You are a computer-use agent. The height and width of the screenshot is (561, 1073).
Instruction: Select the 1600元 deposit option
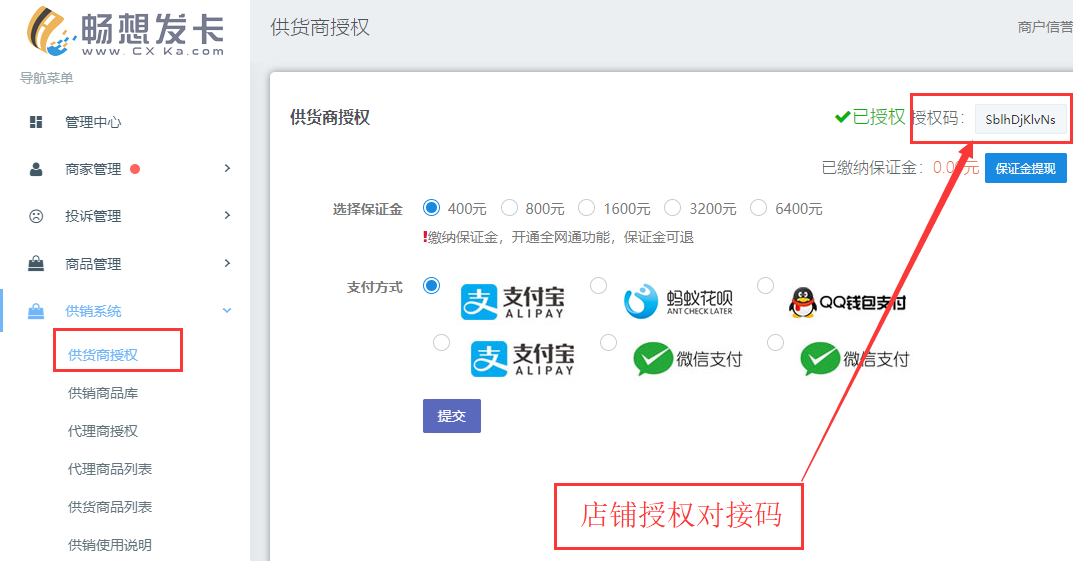click(586, 207)
